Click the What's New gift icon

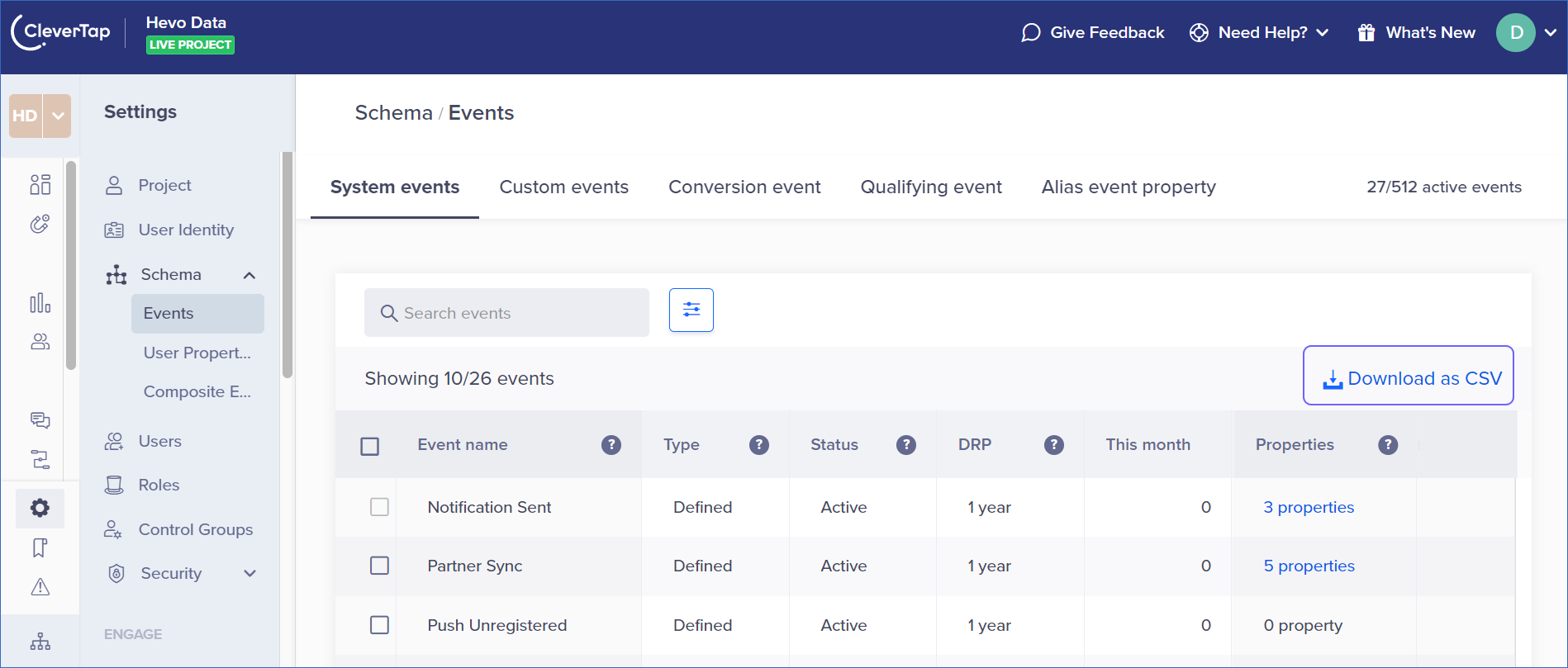pos(1366,32)
